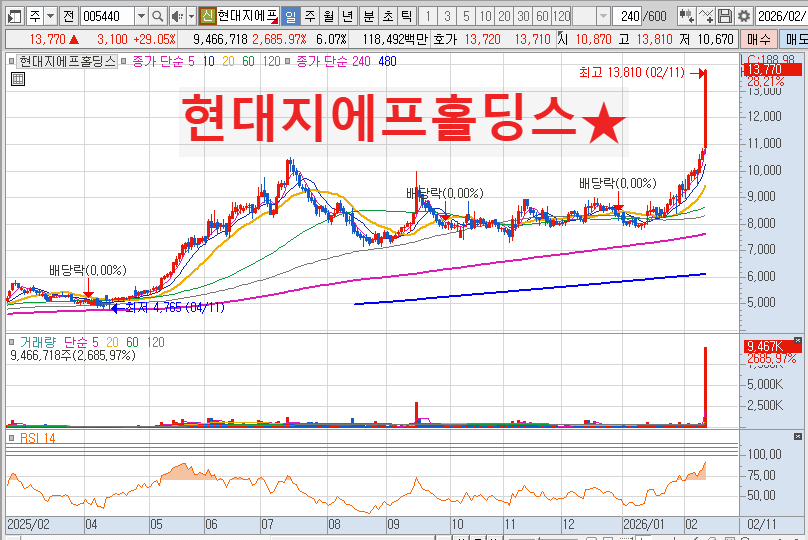Click the red 13,770 price tag on axis
808x540 pixels.
(x=771, y=70)
